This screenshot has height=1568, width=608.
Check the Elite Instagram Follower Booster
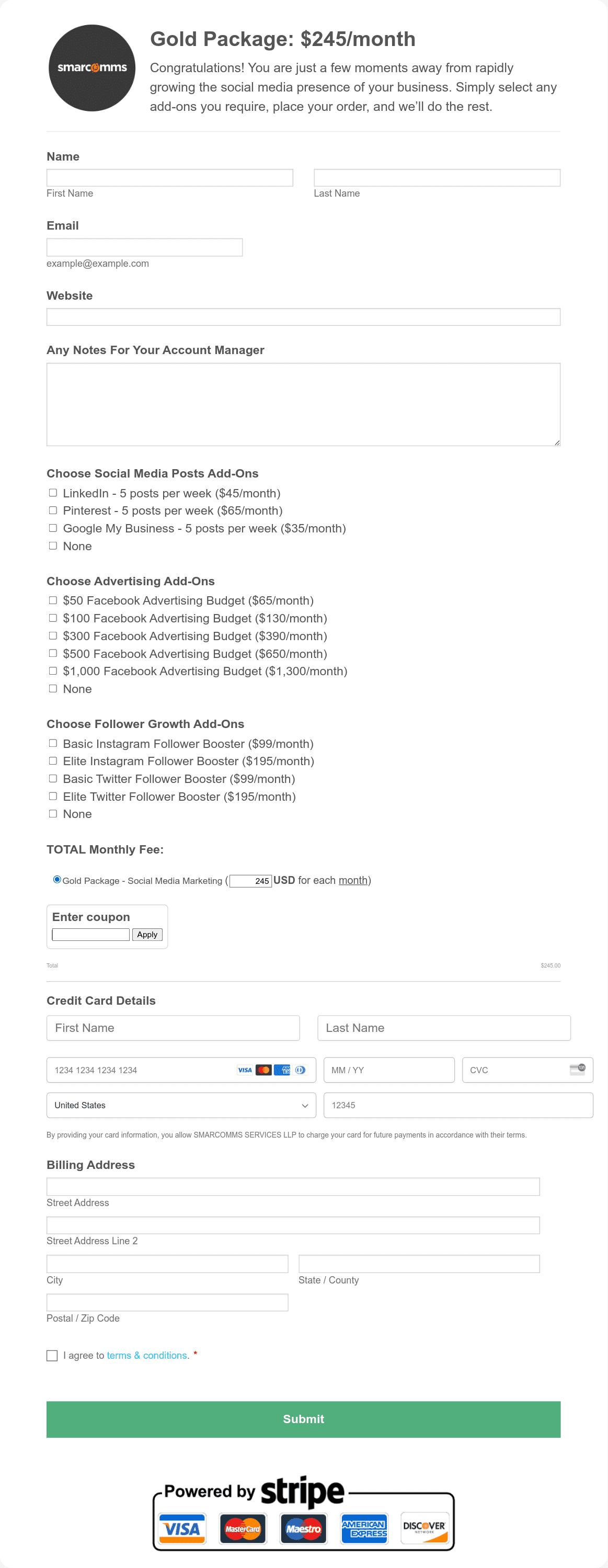[x=52, y=760]
